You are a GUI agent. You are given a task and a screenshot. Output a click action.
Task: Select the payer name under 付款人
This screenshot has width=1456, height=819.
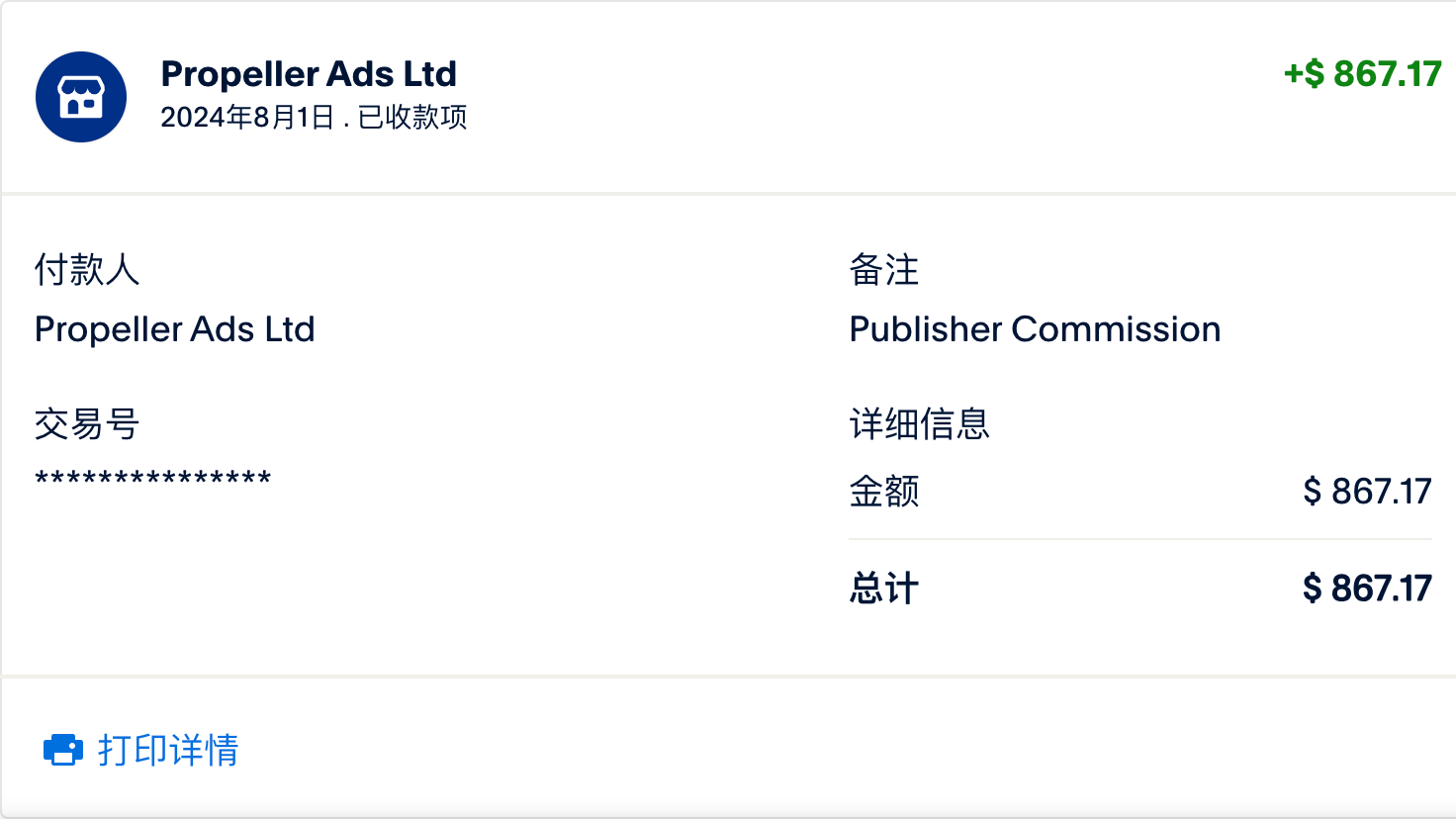pos(175,329)
